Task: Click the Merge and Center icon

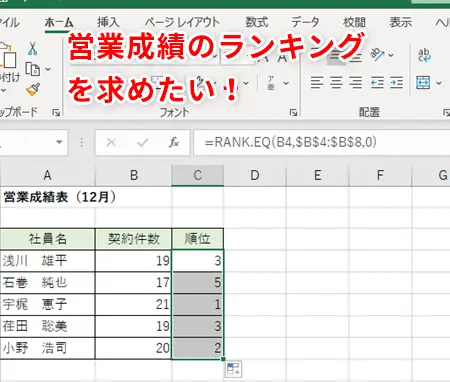Action: click(x=423, y=82)
